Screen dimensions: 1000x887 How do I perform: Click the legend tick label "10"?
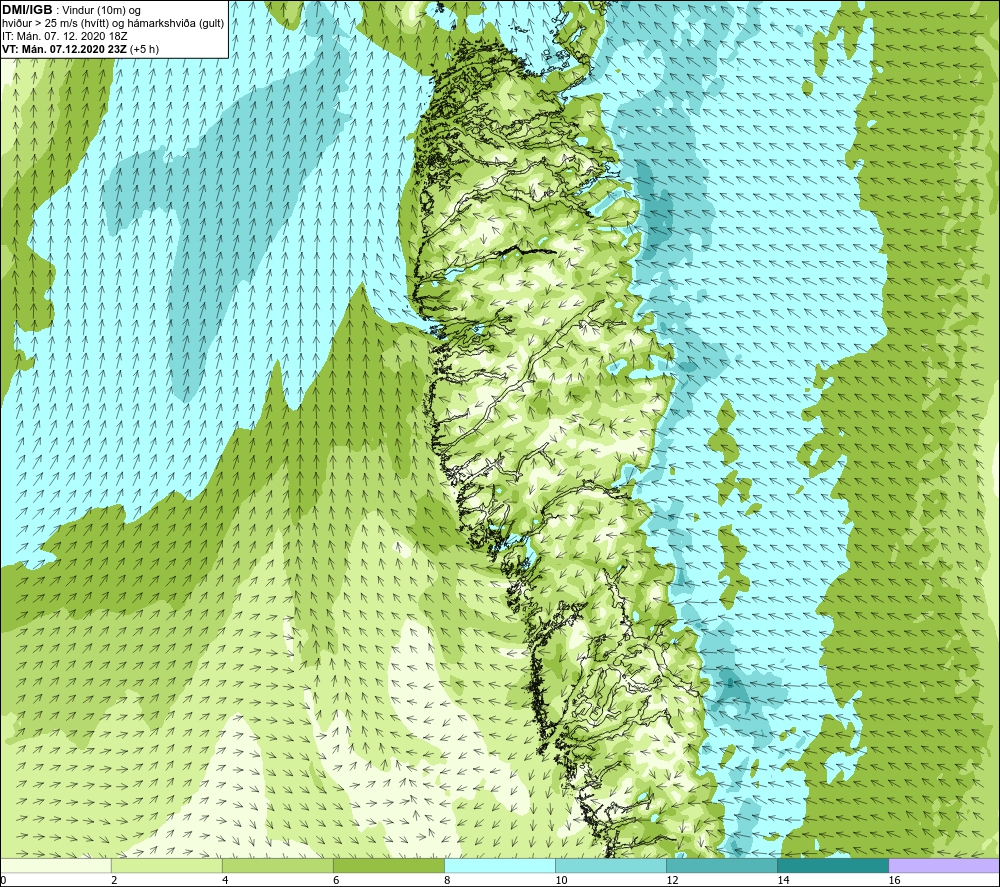coord(561,880)
